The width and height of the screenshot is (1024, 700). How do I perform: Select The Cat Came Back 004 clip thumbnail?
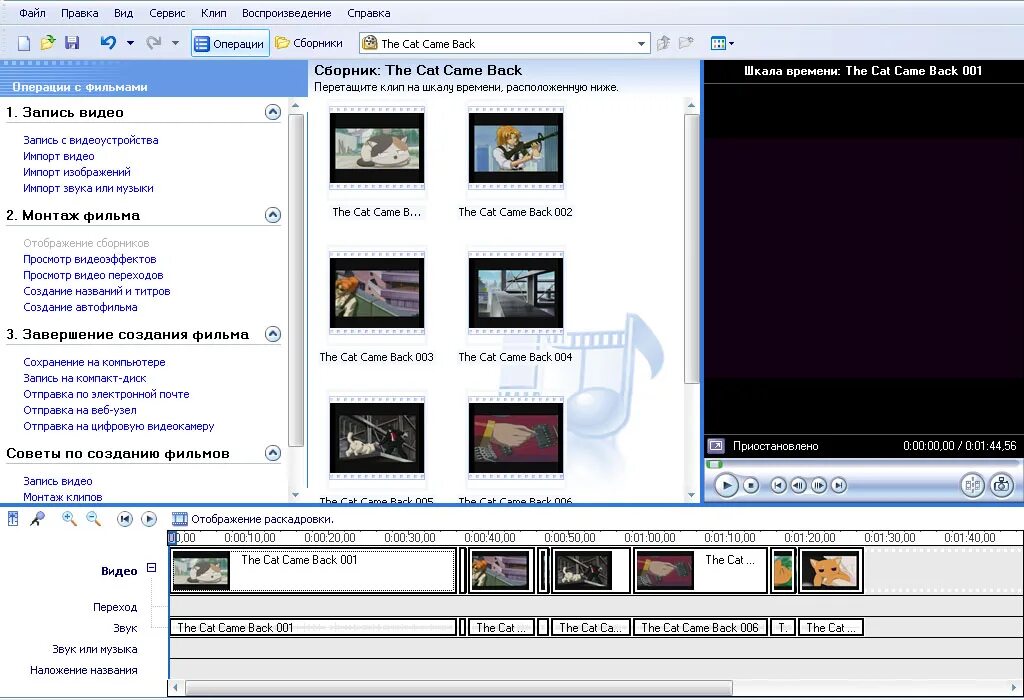515,293
